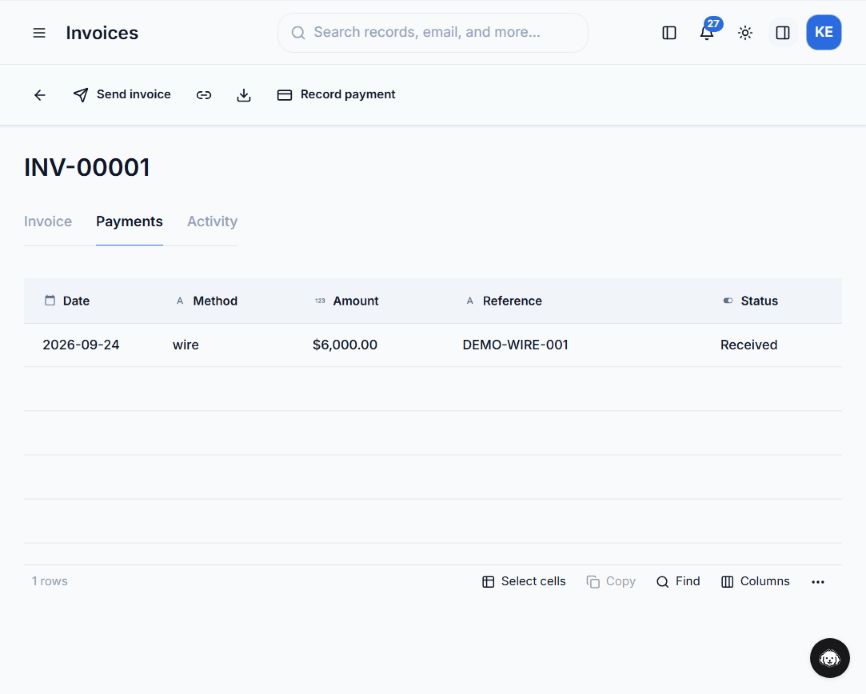
Task: Switch to the Invoice tab
Action: [48, 221]
